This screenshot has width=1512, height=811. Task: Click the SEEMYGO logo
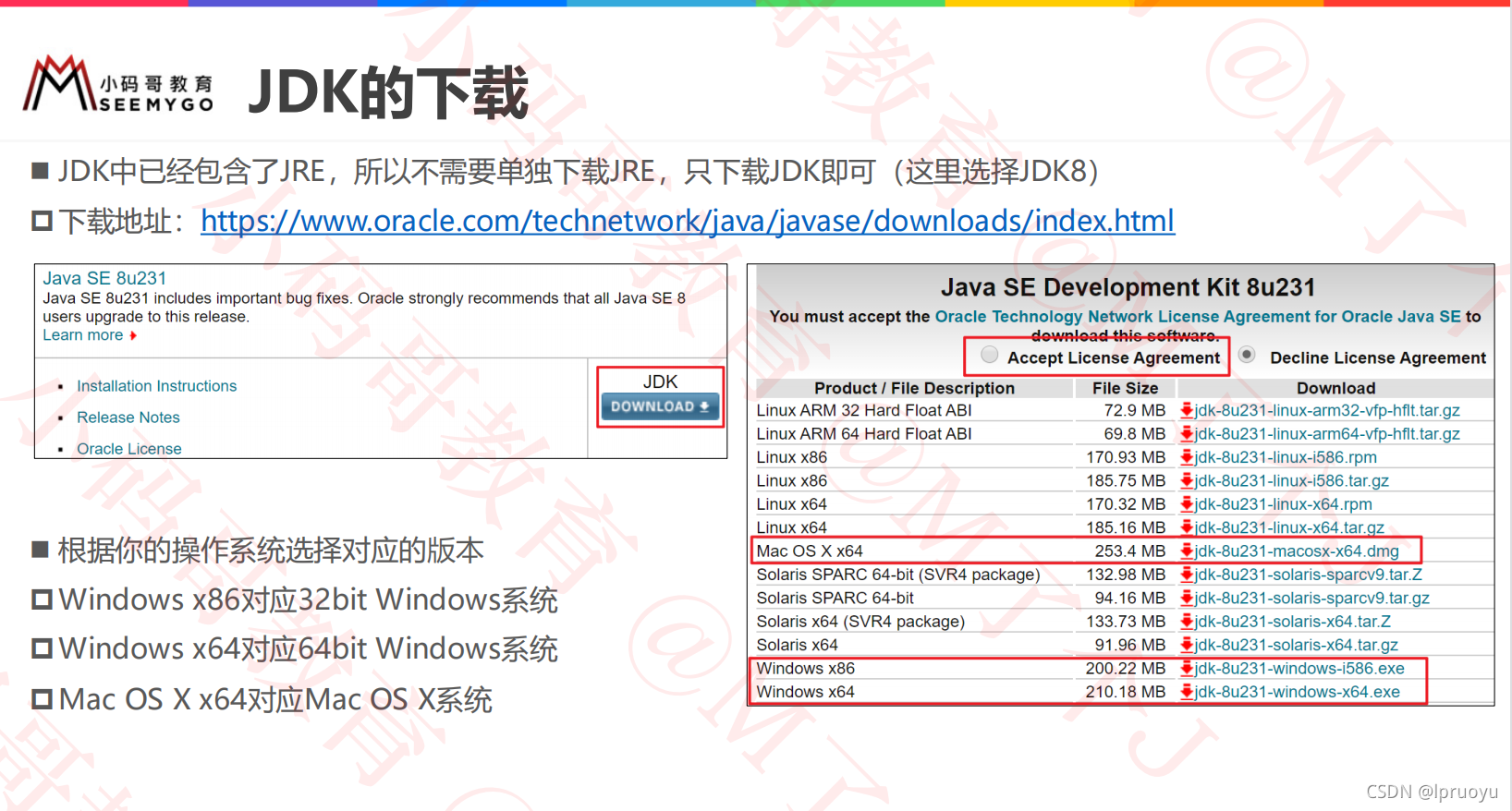click(x=118, y=85)
